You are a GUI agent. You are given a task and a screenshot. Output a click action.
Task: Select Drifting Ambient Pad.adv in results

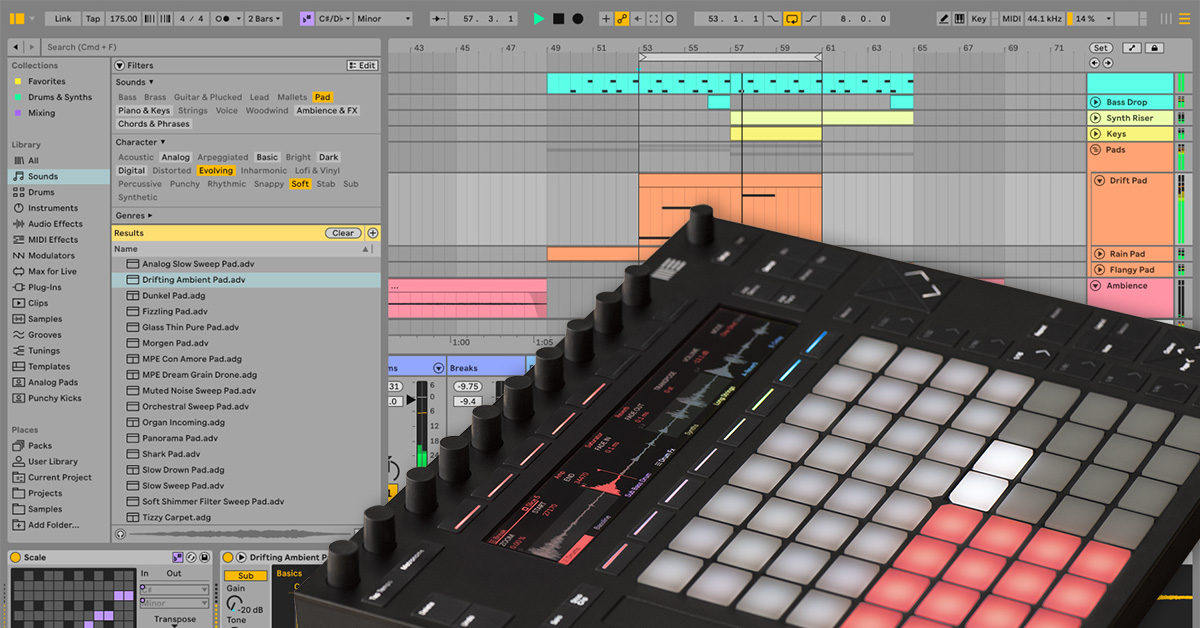pos(246,280)
